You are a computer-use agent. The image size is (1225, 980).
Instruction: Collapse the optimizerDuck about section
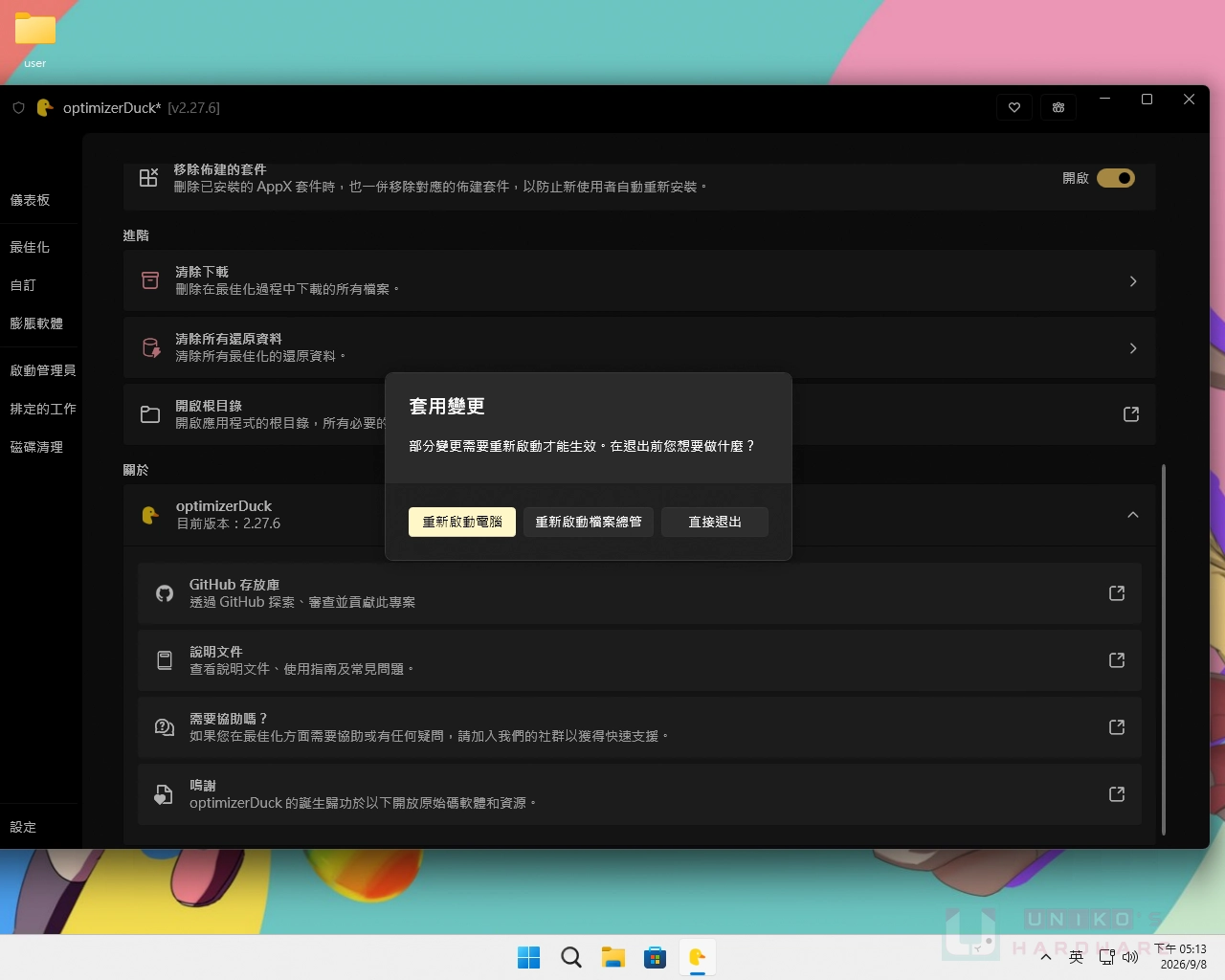pos(1133,515)
